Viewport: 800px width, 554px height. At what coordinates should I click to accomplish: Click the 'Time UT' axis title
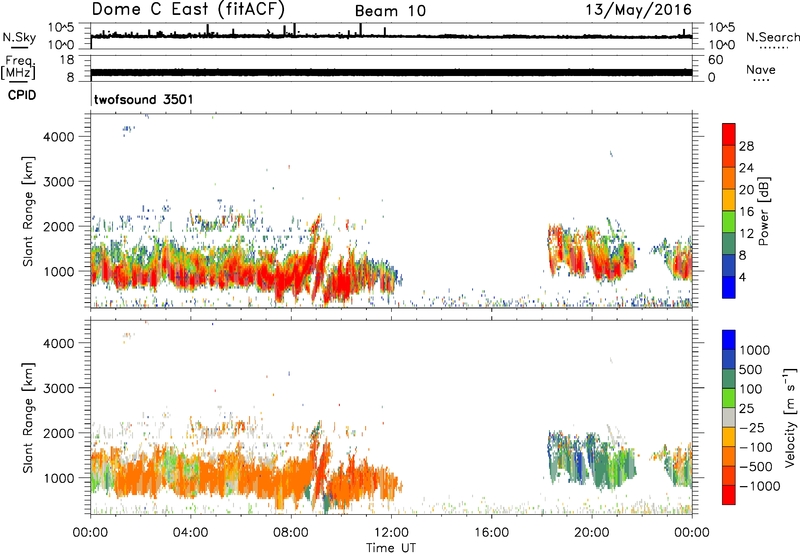391,548
